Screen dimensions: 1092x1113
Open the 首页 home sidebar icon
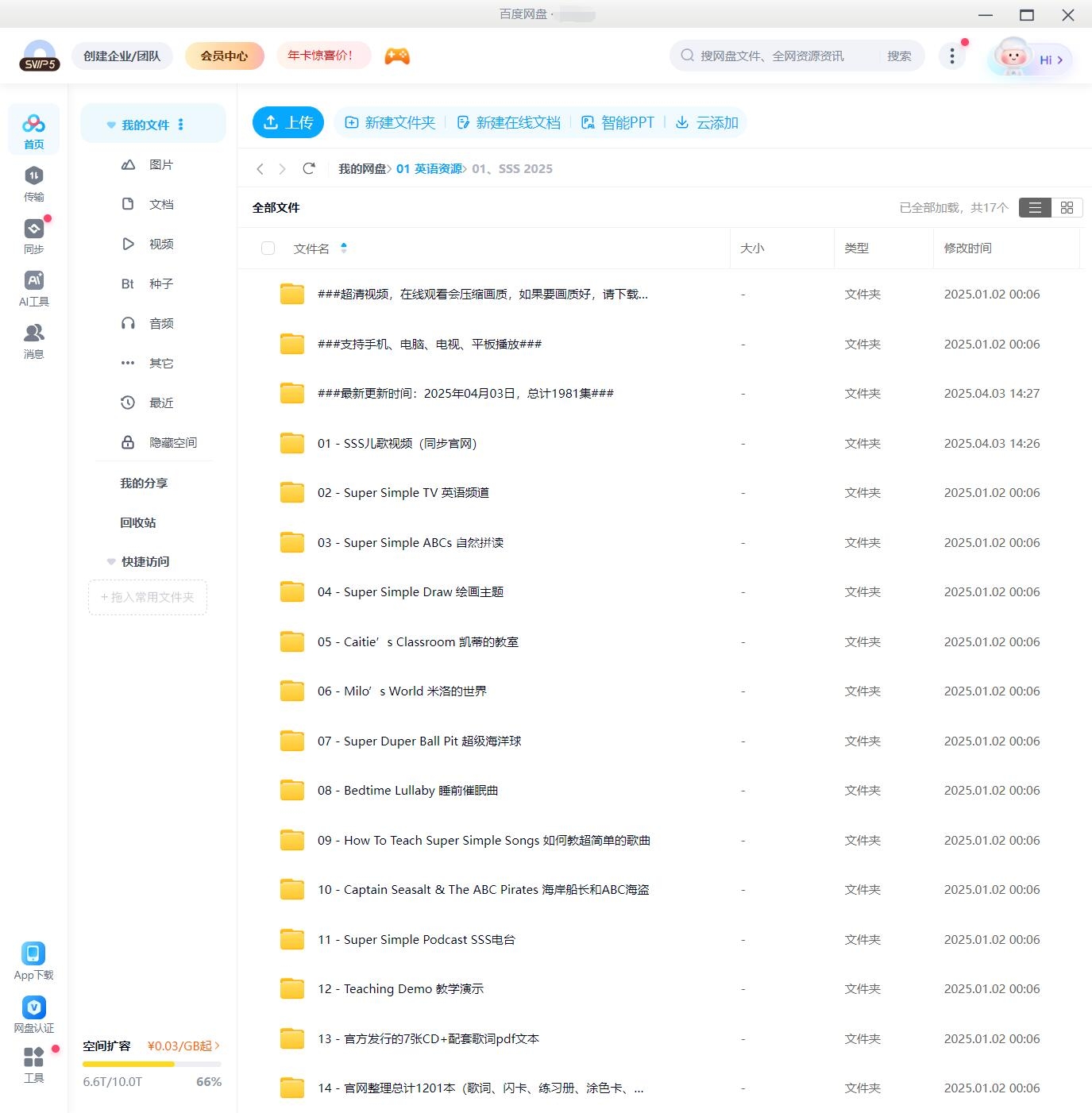pyautogui.click(x=33, y=129)
